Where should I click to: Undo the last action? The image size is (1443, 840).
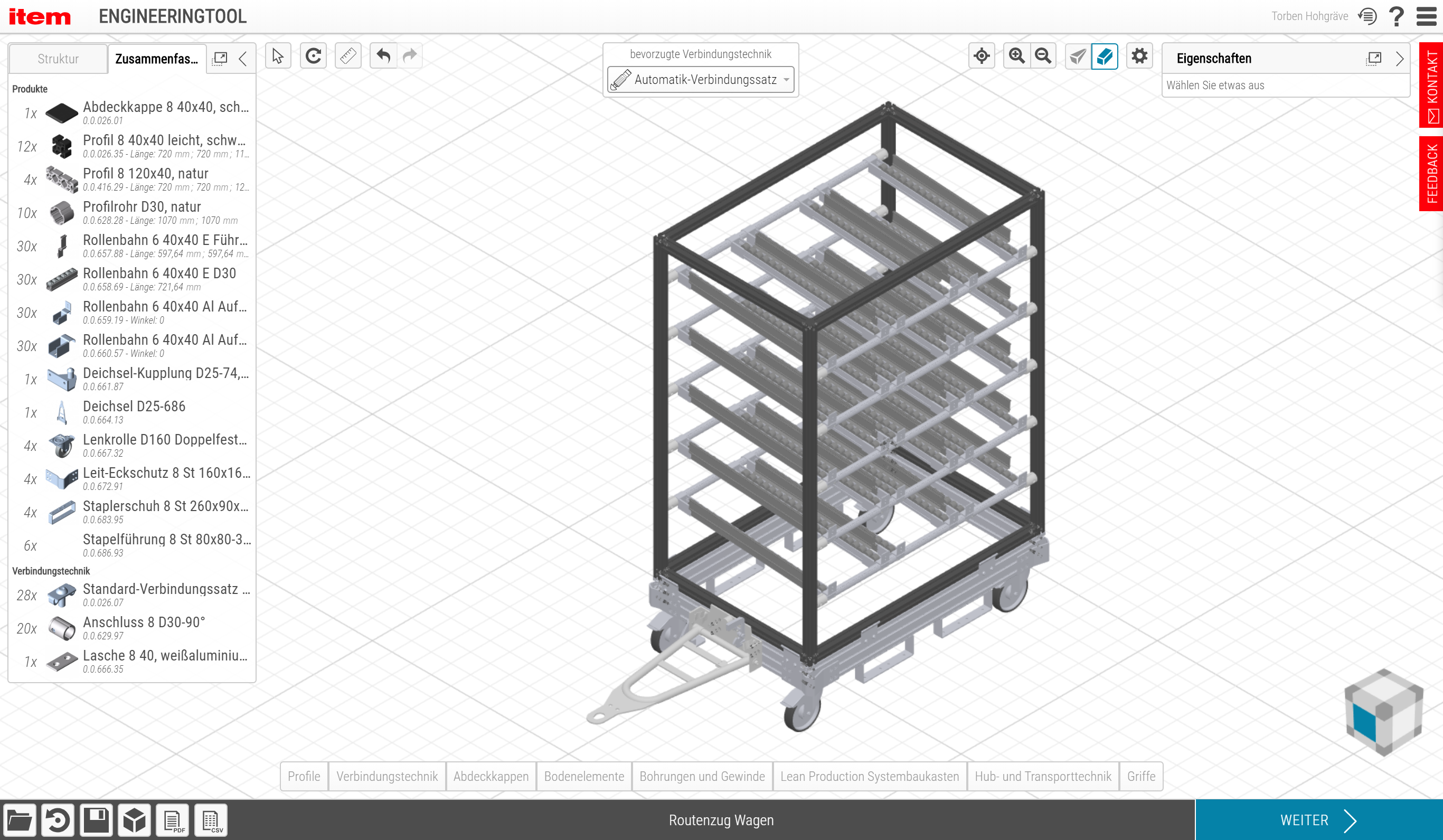[384, 56]
